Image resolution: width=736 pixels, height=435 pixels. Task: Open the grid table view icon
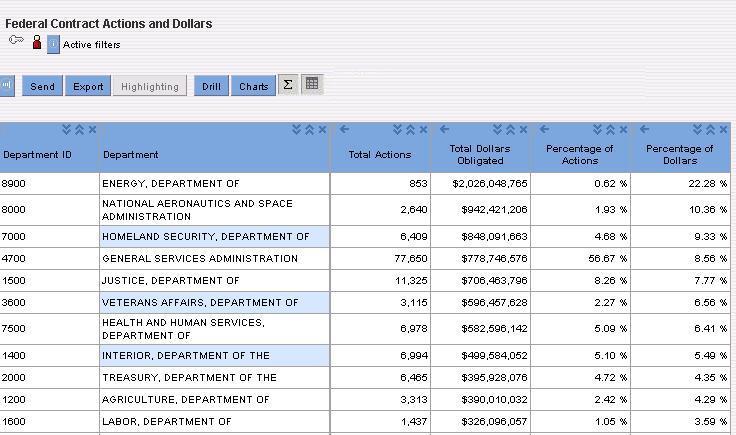click(312, 84)
